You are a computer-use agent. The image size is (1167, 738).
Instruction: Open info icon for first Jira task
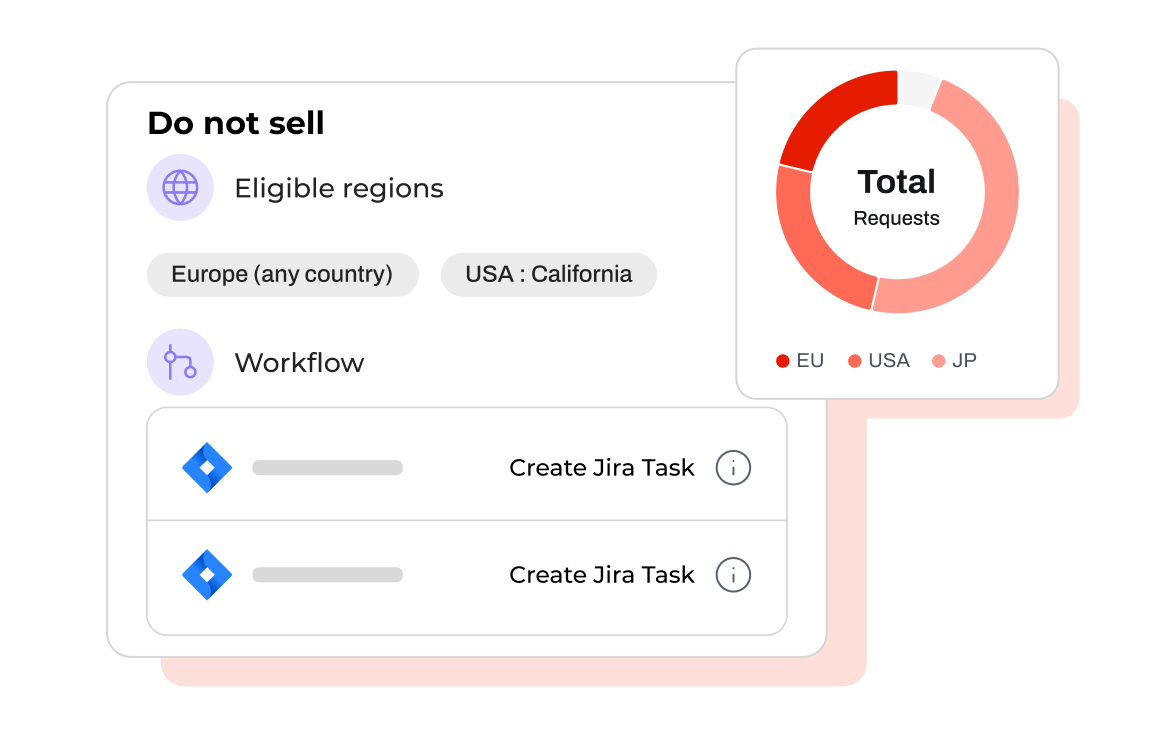tap(733, 467)
